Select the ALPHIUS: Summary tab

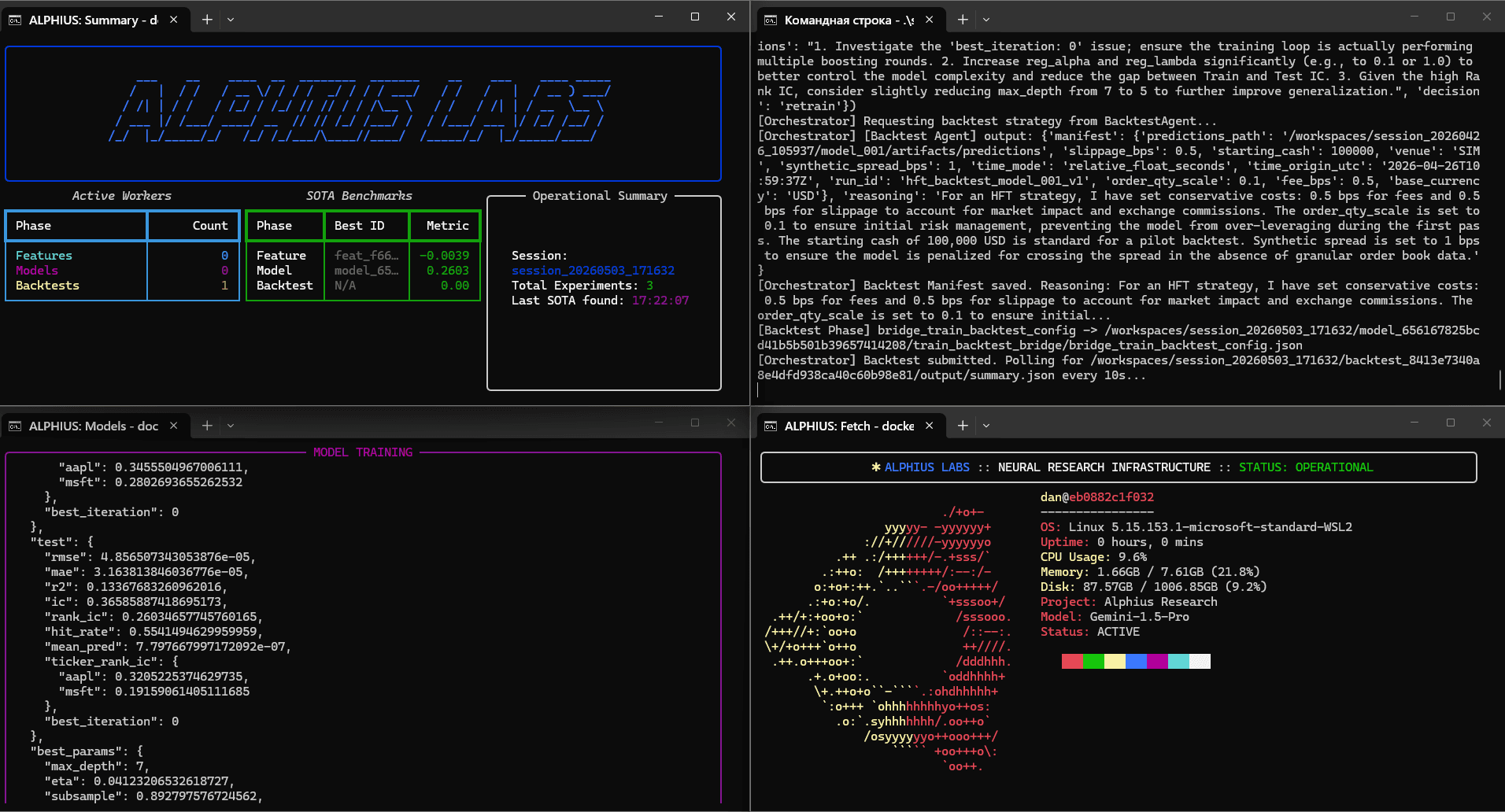(x=94, y=20)
